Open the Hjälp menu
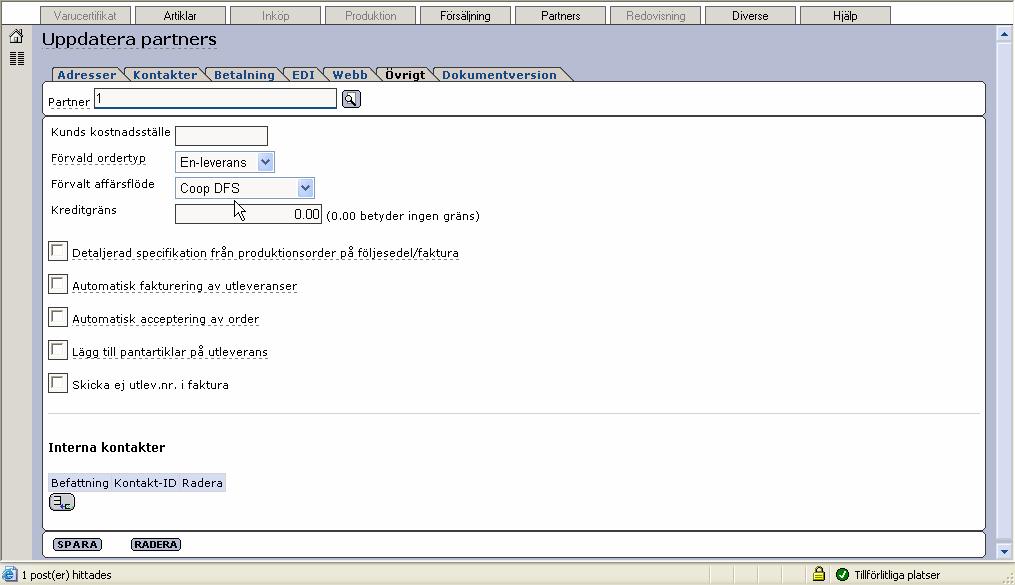1015x585 pixels. point(845,16)
